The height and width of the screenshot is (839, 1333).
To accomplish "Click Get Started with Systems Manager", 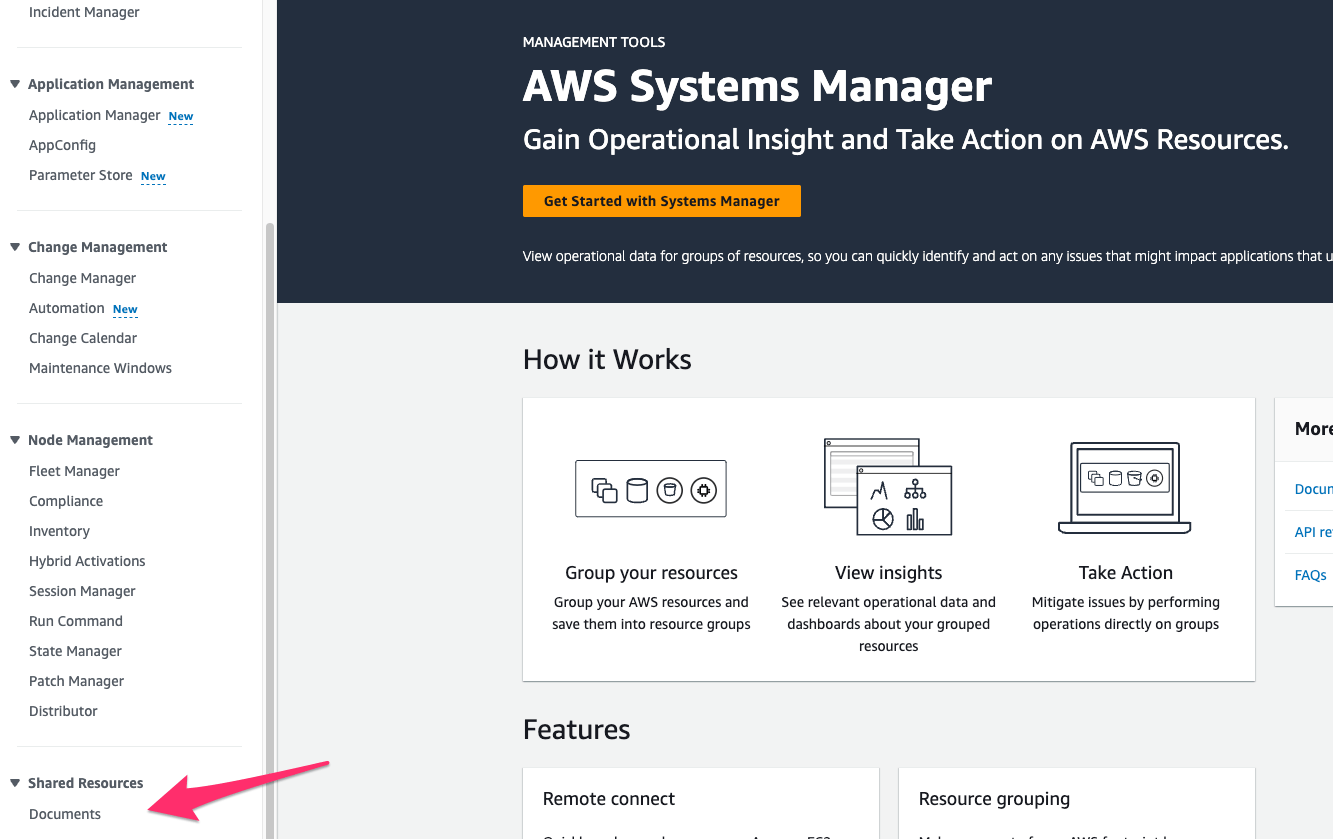I will click(662, 201).
